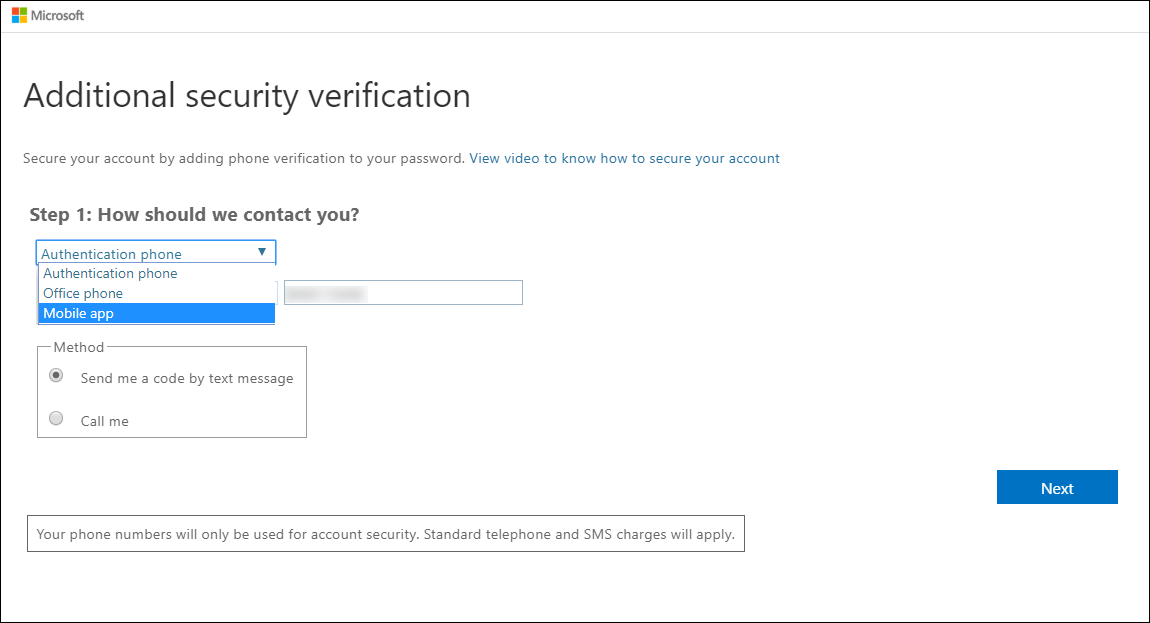
Task: Click the 'Send me a code by text message' label text
Action: (x=187, y=378)
